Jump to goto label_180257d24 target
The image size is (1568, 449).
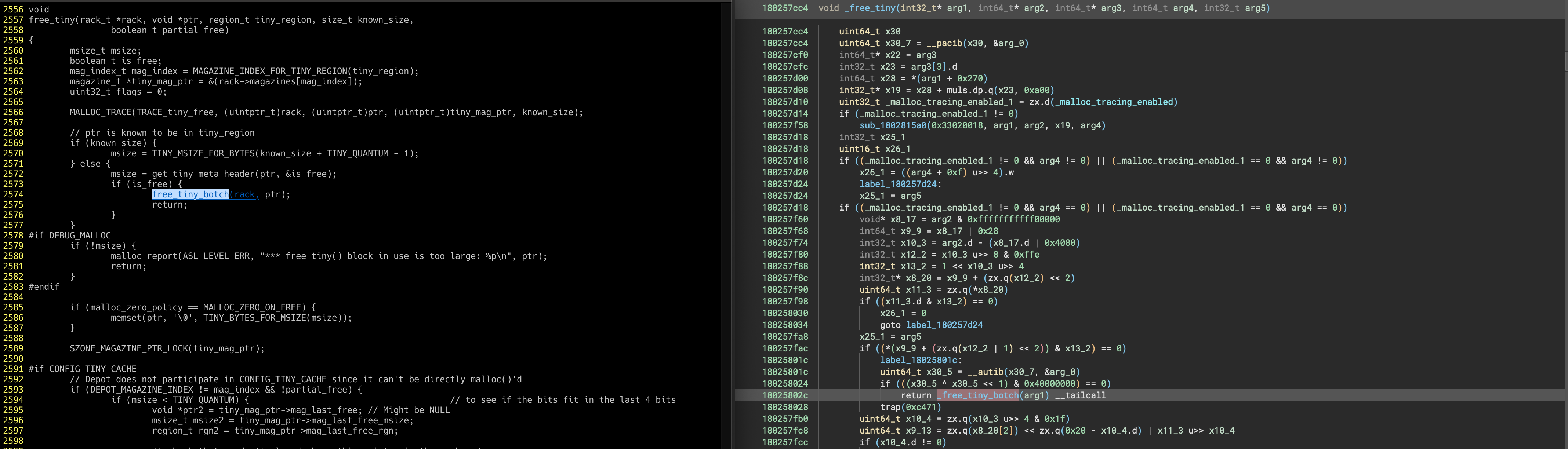point(944,325)
